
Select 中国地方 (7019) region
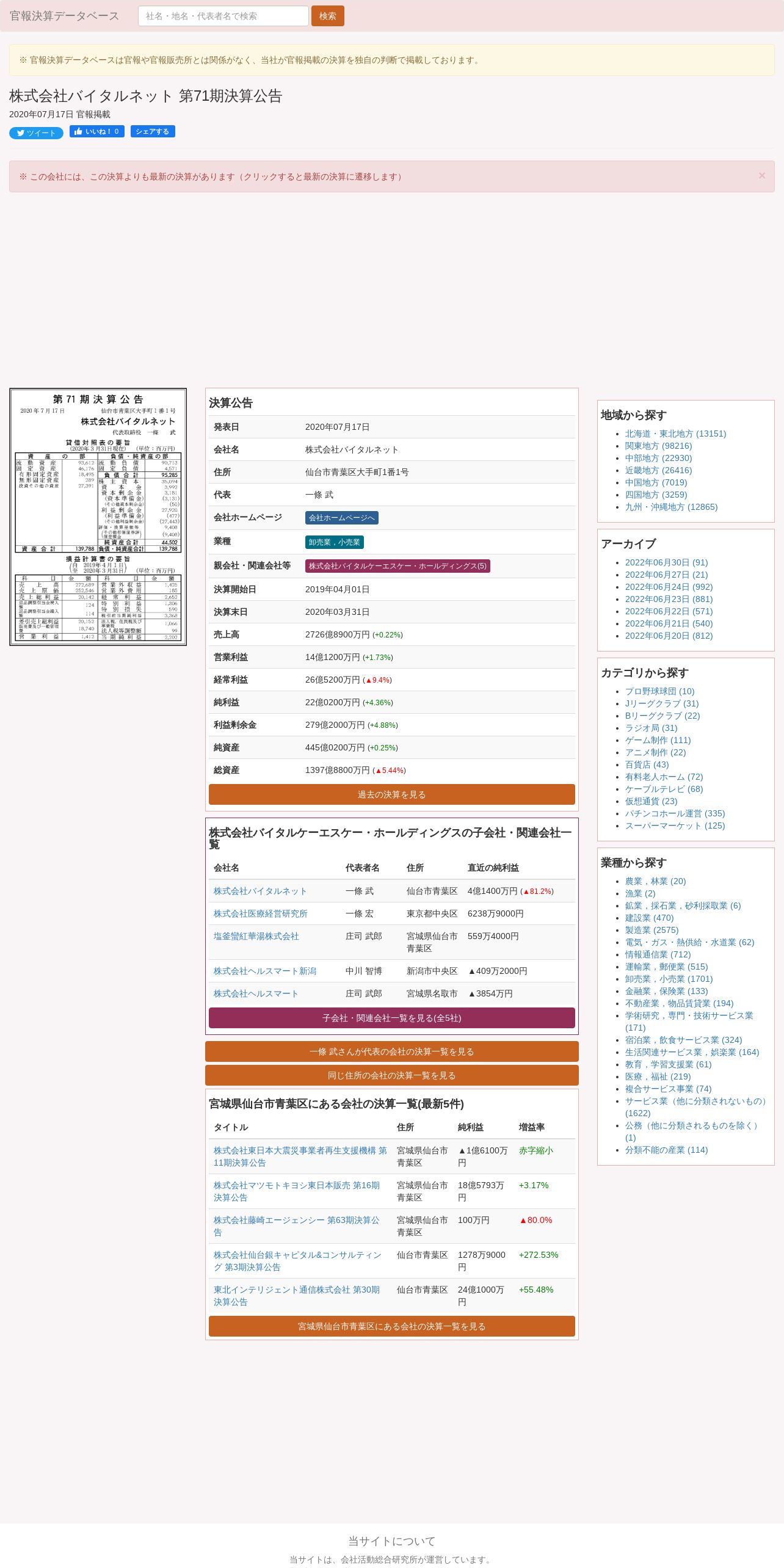[656, 483]
